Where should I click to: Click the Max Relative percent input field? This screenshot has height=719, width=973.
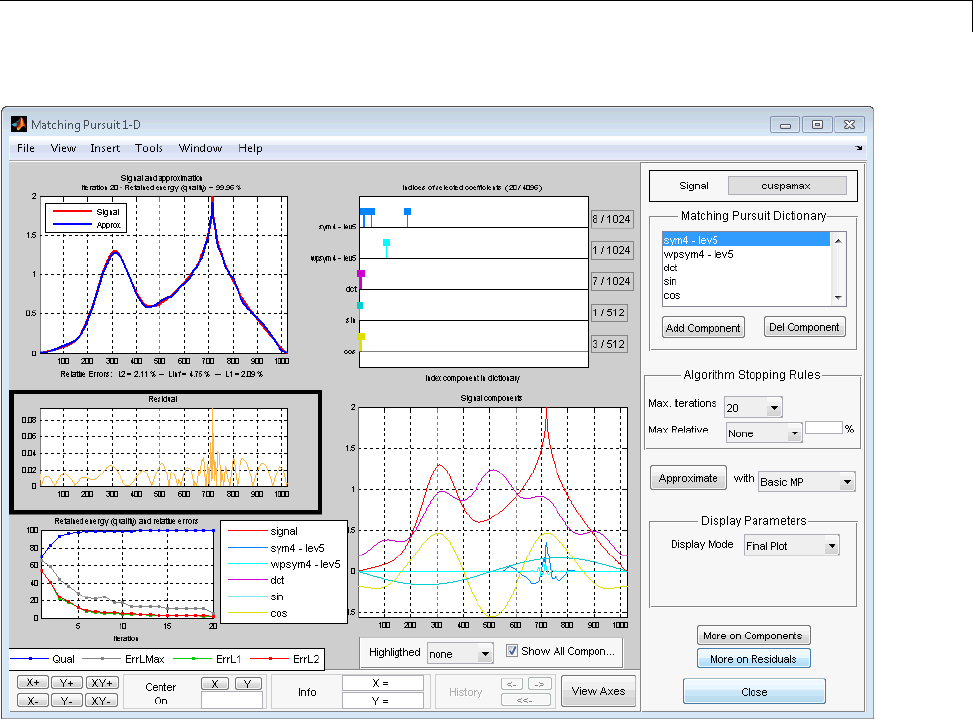825,427
